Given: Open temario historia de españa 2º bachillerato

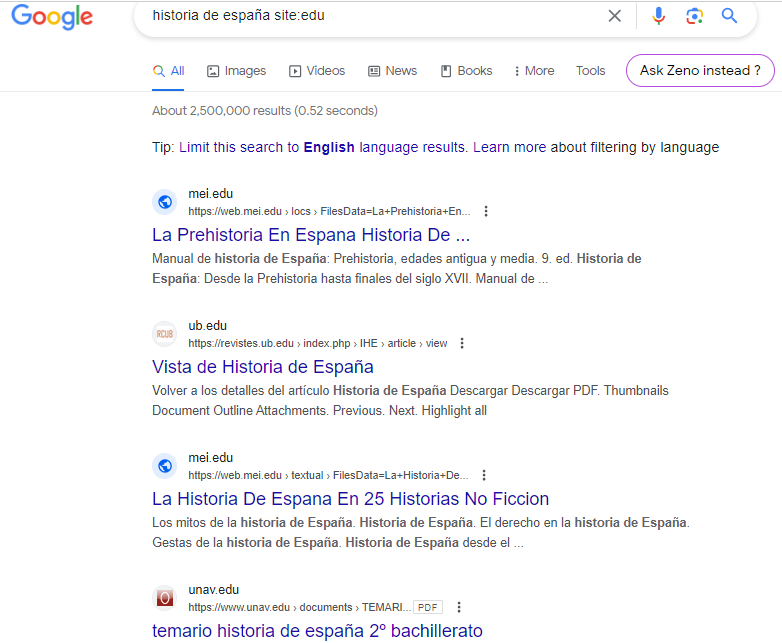Looking at the screenshot, I should point(317,631).
